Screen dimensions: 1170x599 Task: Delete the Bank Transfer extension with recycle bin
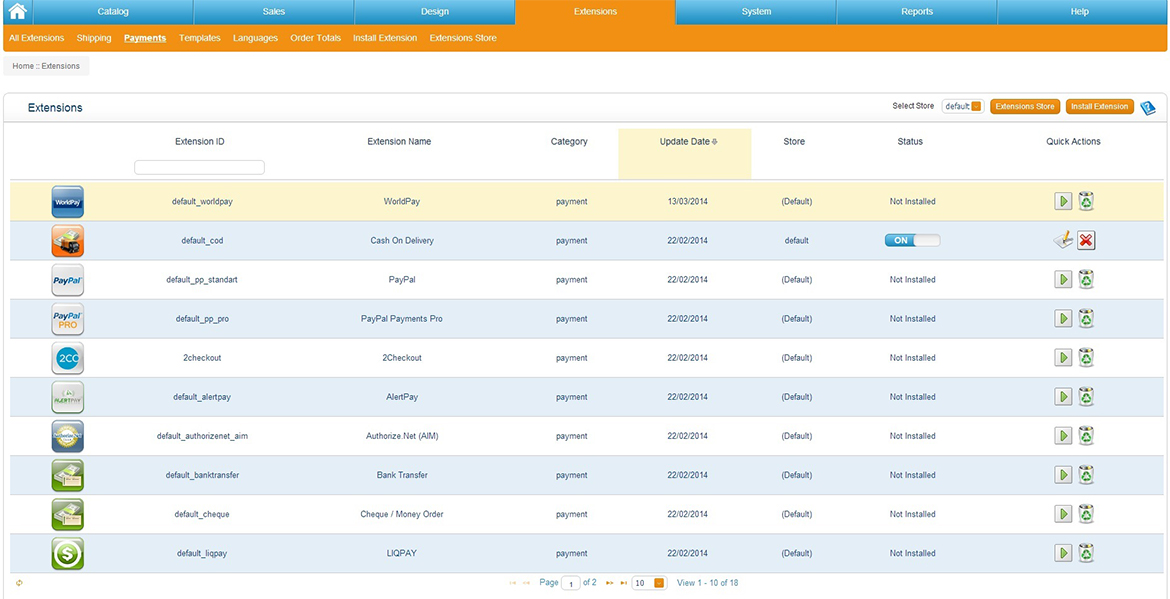1086,475
